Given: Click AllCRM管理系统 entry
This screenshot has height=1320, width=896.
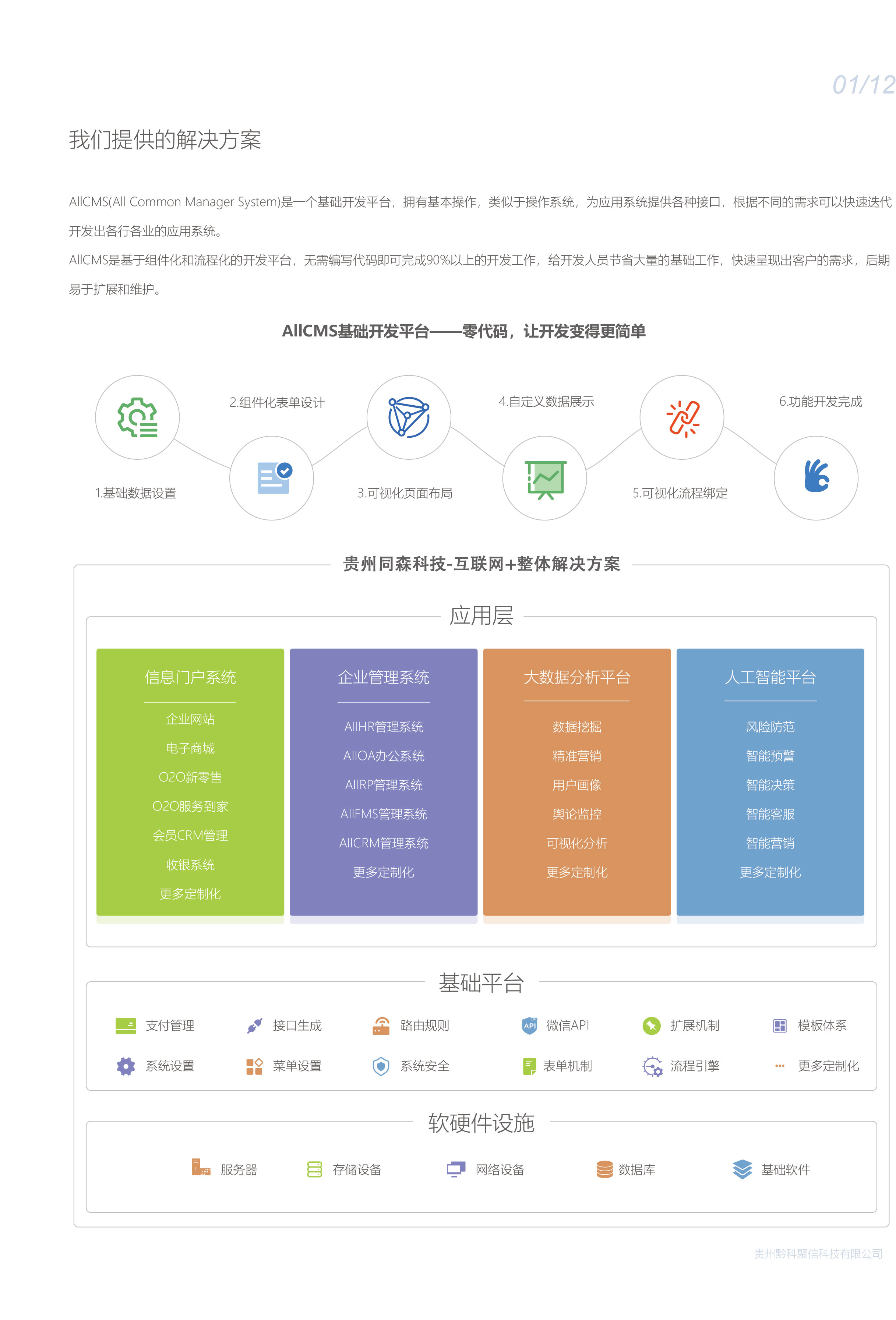Looking at the screenshot, I should (x=384, y=843).
